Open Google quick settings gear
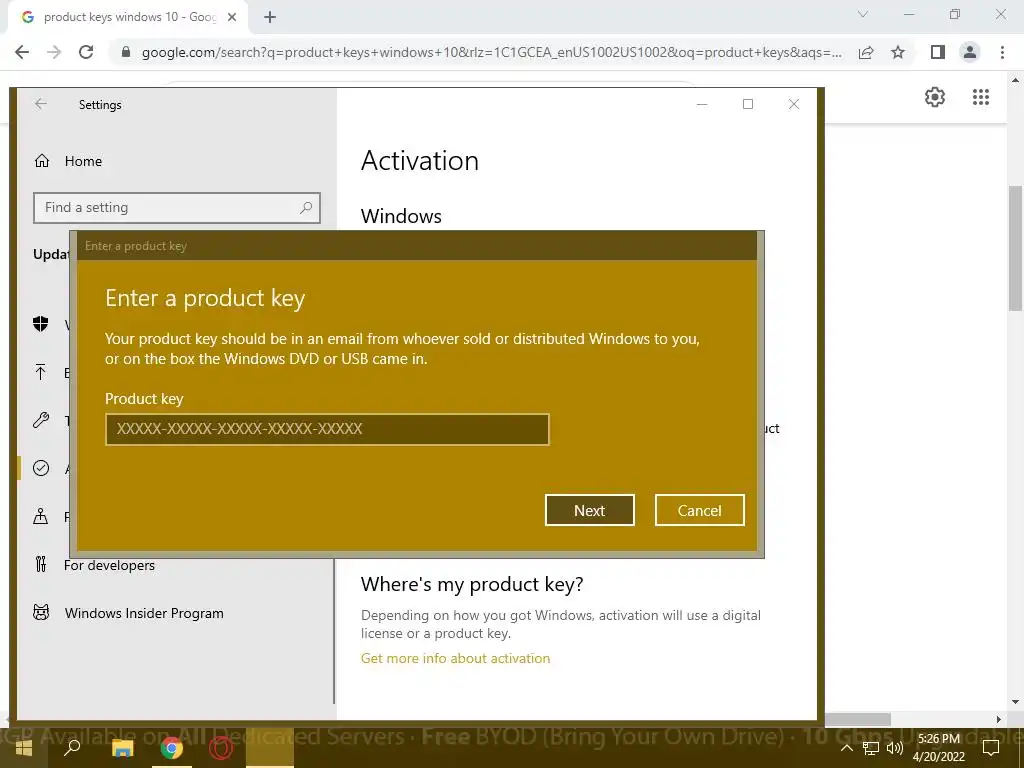 pyautogui.click(x=935, y=97)
